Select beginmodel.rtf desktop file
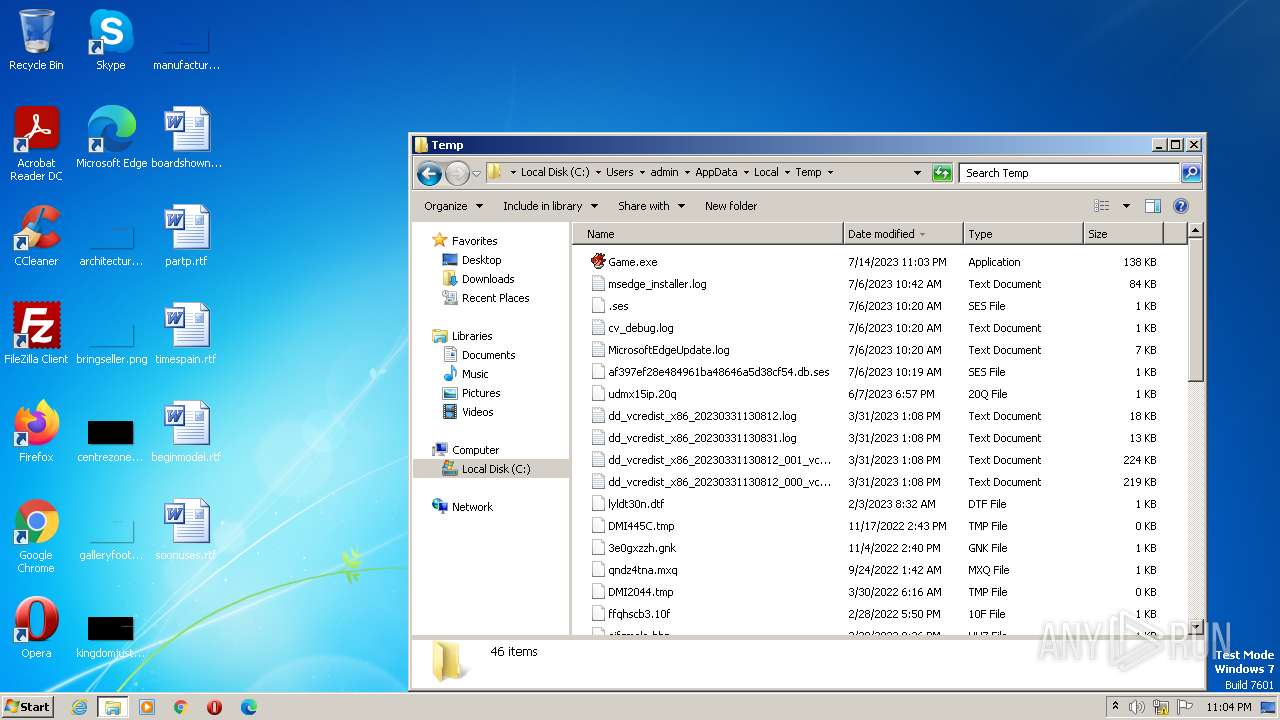Viewport: 1280px width, 720px height. [x=187, y=432]
